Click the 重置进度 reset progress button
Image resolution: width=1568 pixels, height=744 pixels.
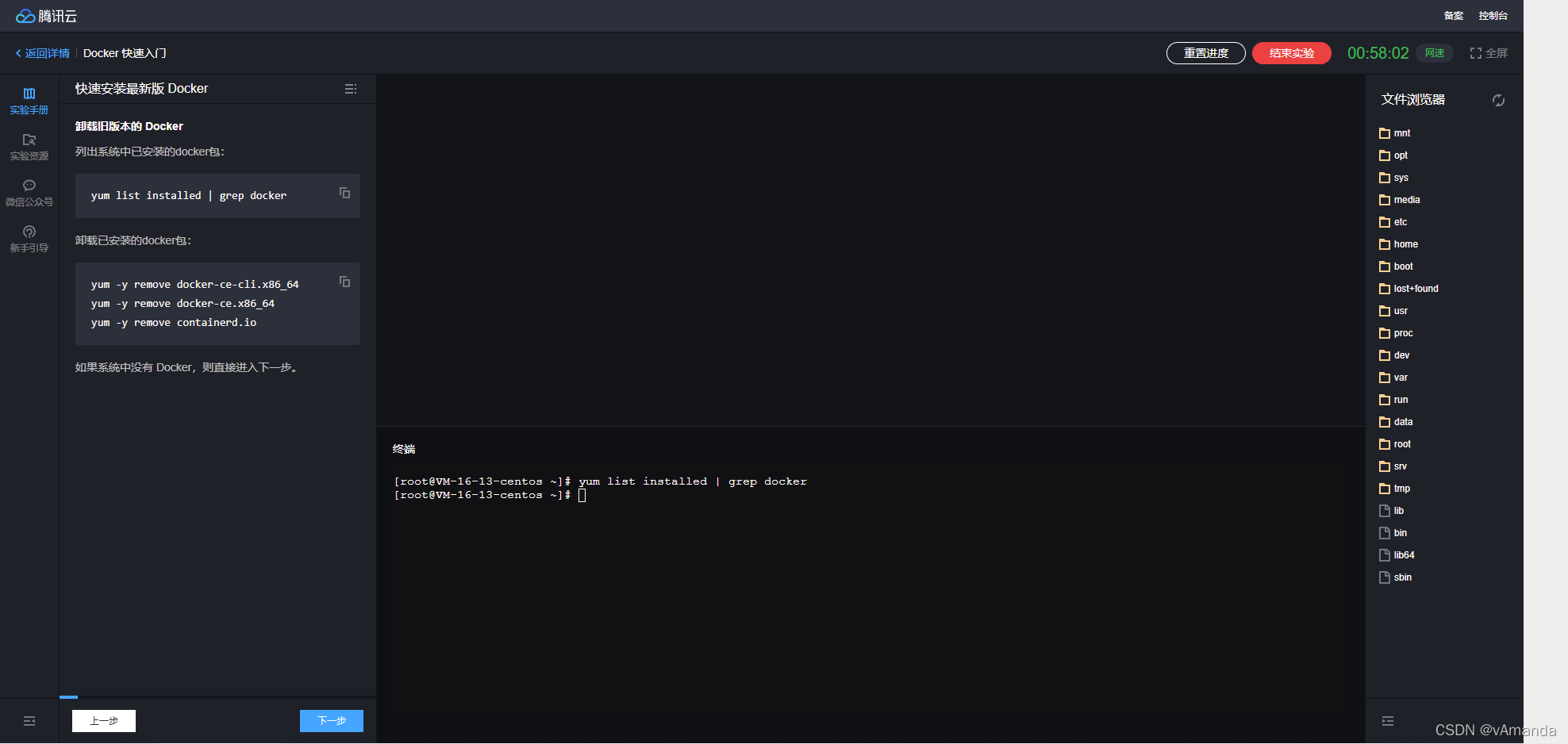[x=1206, y=53]
